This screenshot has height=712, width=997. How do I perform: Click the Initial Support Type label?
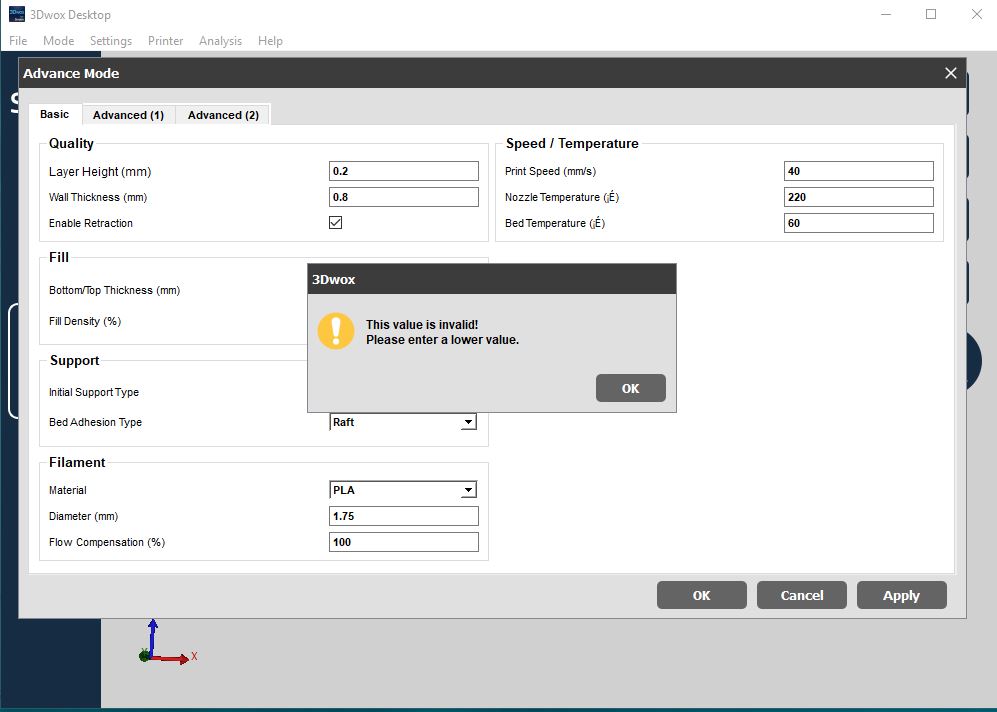click(x=93, y=392)
